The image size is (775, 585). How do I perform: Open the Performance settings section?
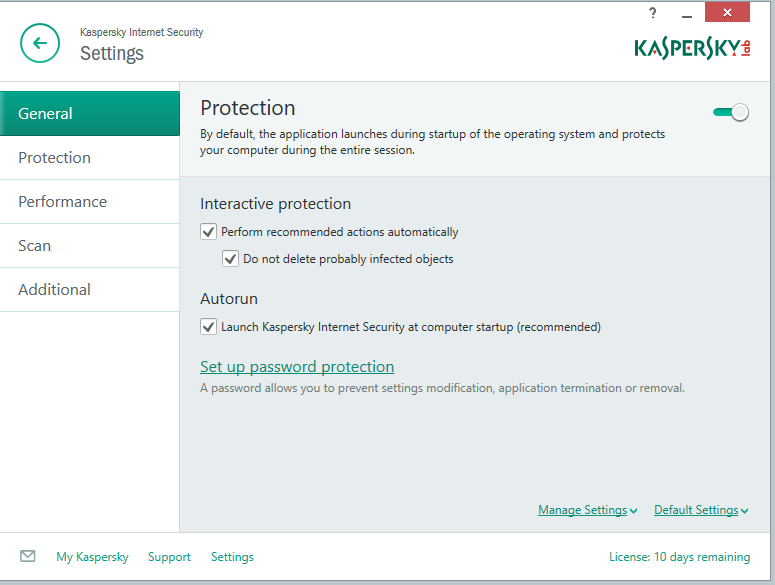click(x=90, y=201)
